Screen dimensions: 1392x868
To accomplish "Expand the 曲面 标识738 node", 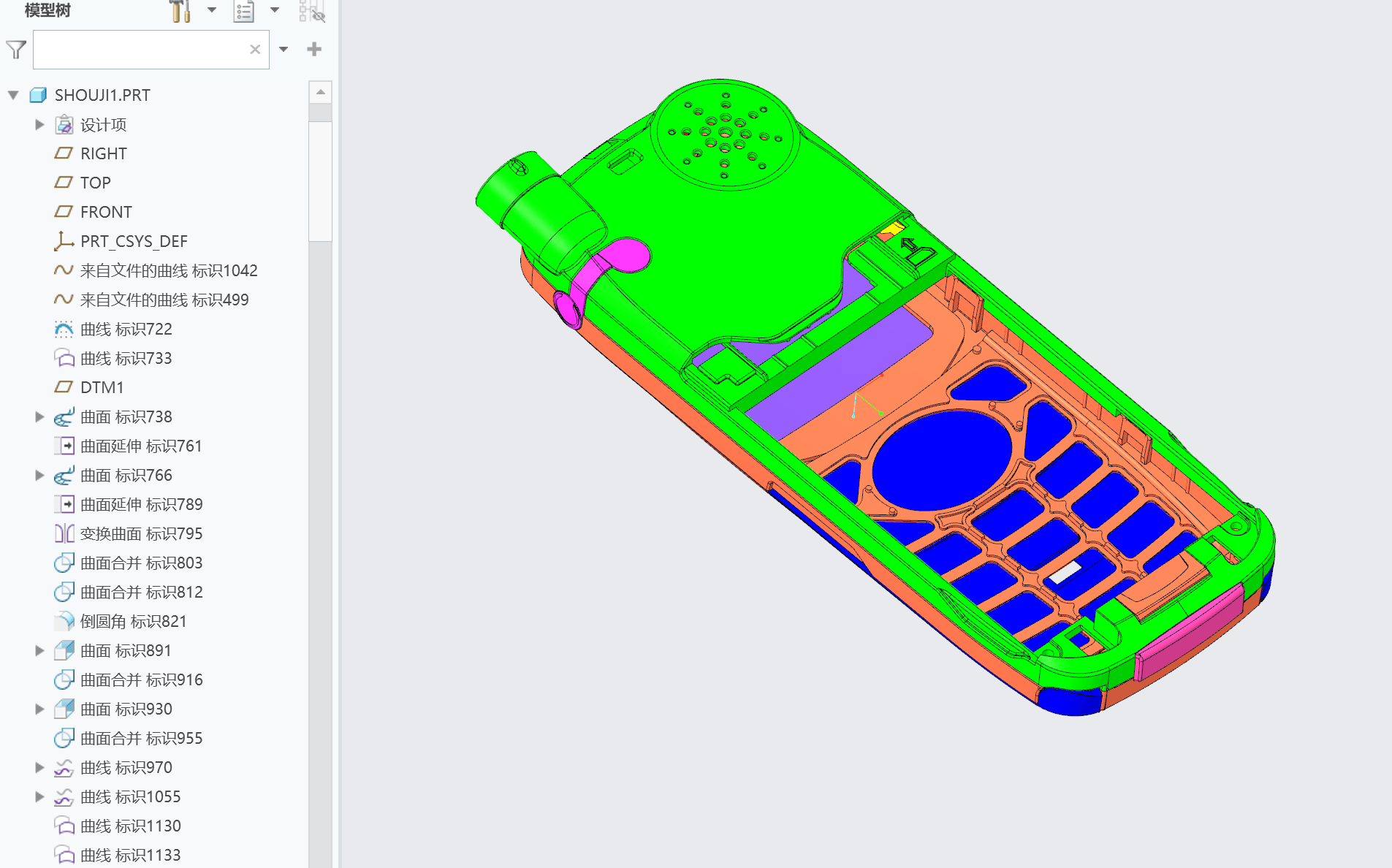I will [39, 416].
